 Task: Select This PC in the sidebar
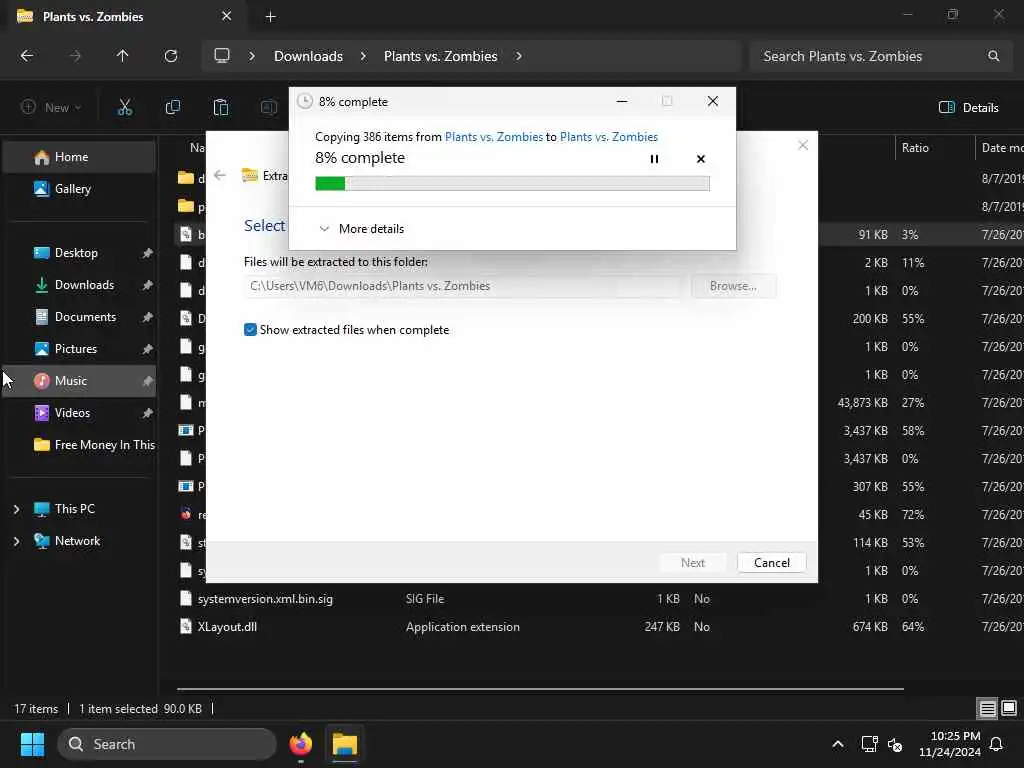(x=74, y=509)
